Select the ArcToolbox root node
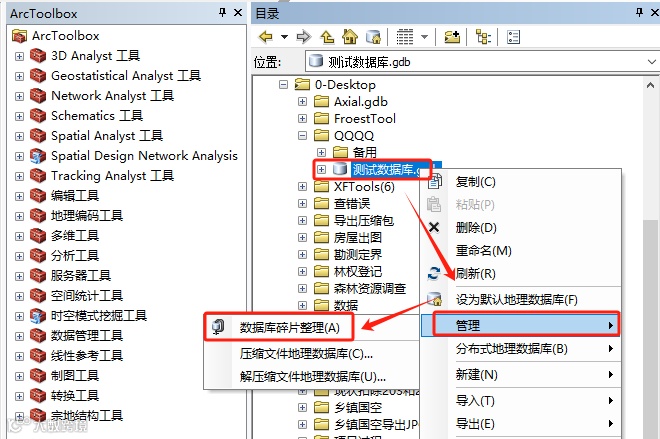This screenshot has width=660, height=439. point(65,36)
